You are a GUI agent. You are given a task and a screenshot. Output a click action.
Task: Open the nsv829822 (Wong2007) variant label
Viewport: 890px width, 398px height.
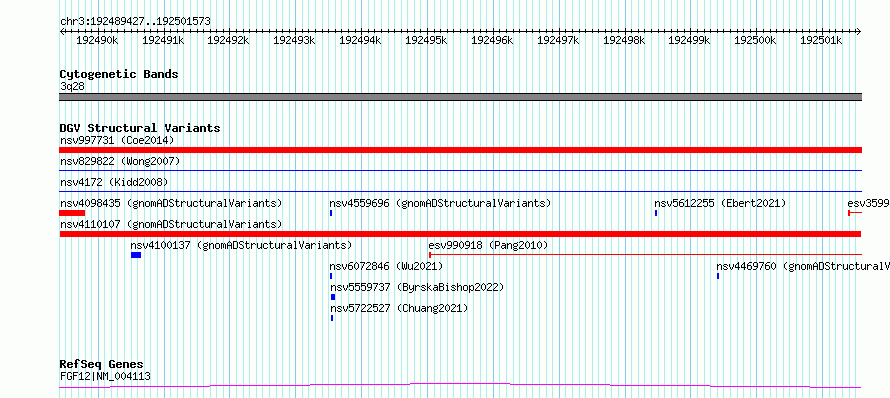pyautogui.click(x=120, y=162)
